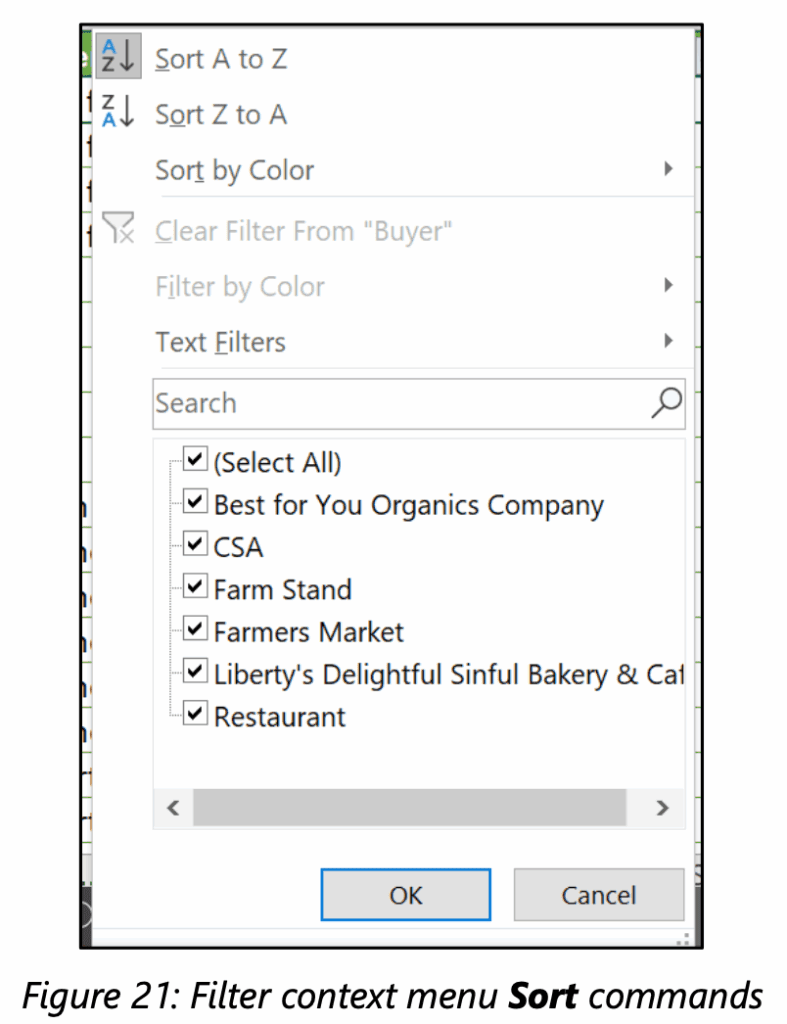Toggle the Farmers Market checkbox
The image size is (787, 1024).
click(196, 630)
